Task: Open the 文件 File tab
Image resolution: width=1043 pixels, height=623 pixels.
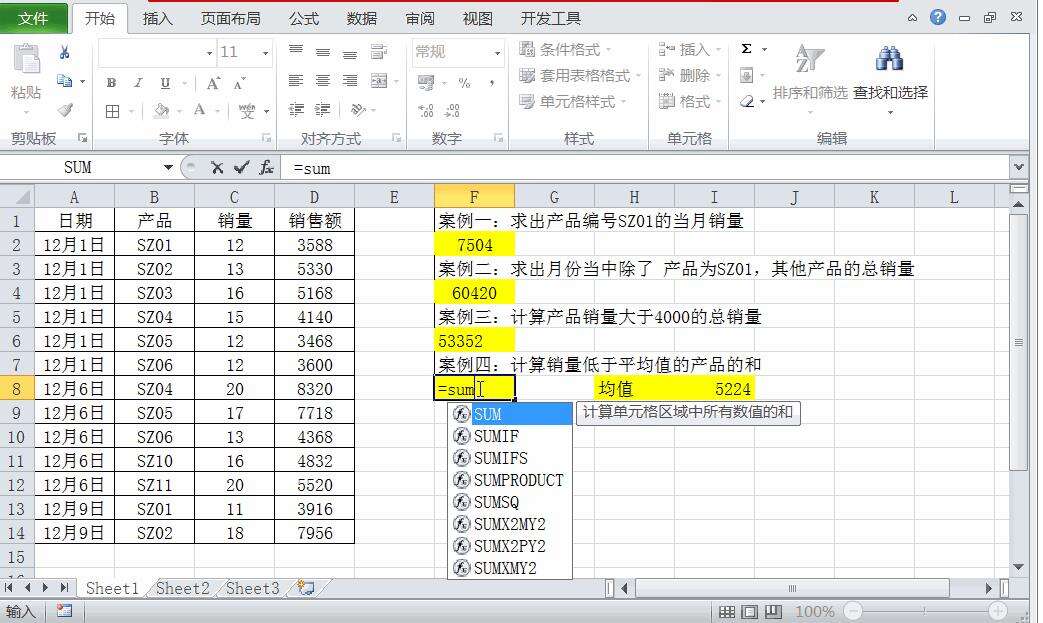Action: click(x=33, y=19)
